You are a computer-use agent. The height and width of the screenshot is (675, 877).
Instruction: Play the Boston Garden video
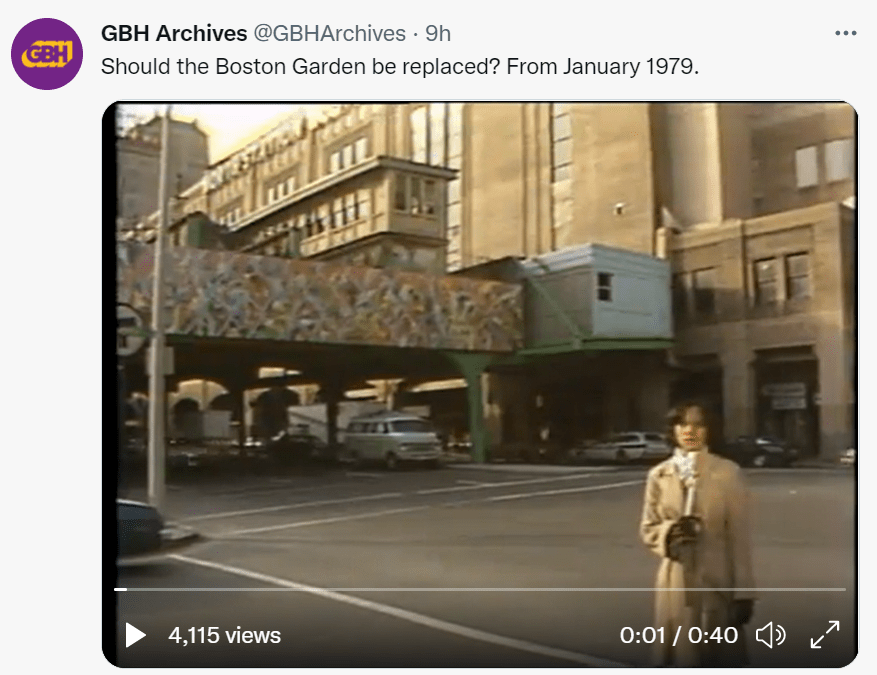pyautogui.click(x=135, y=635)
